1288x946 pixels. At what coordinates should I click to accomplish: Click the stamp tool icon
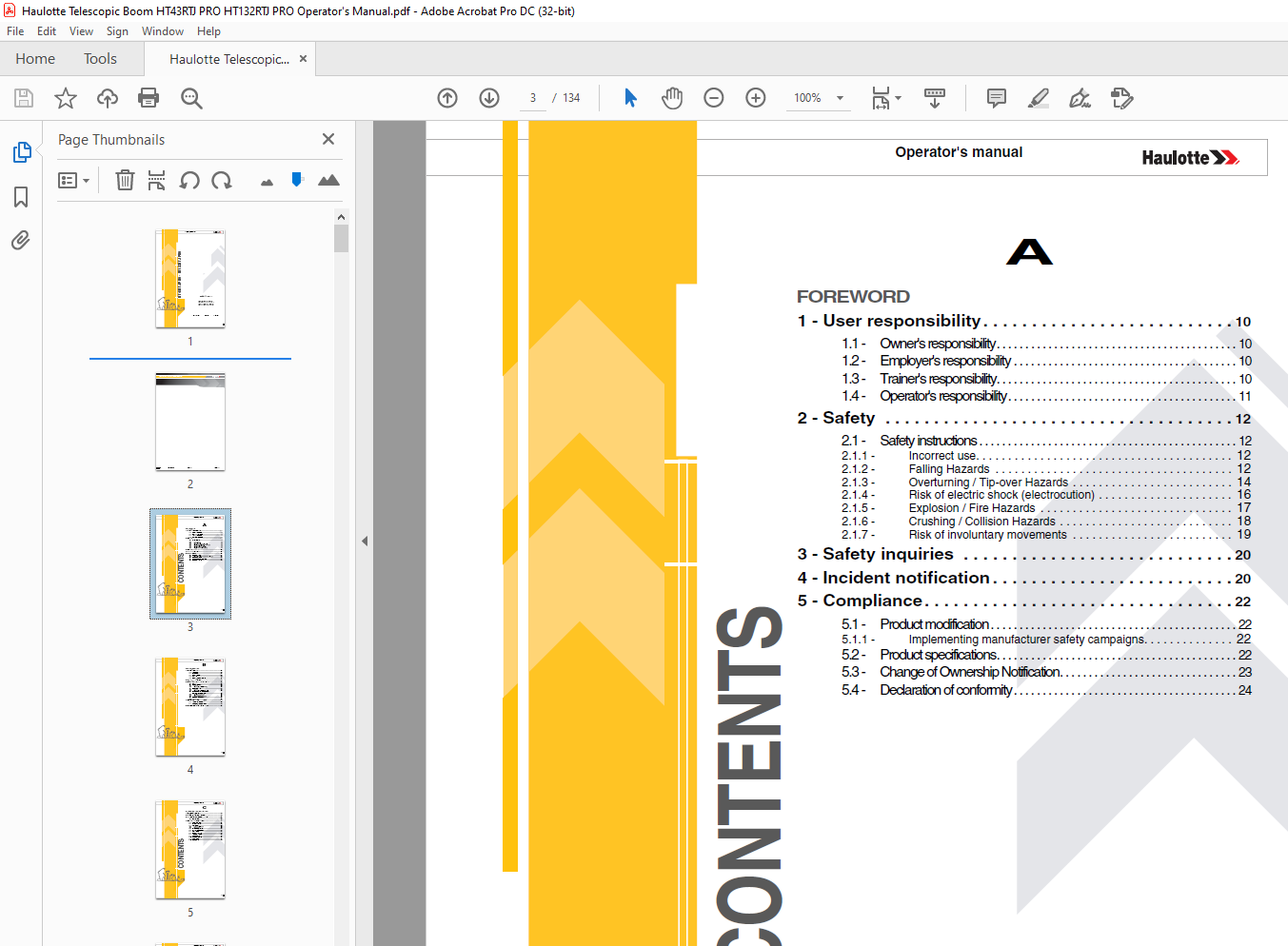pos(1121,98)
